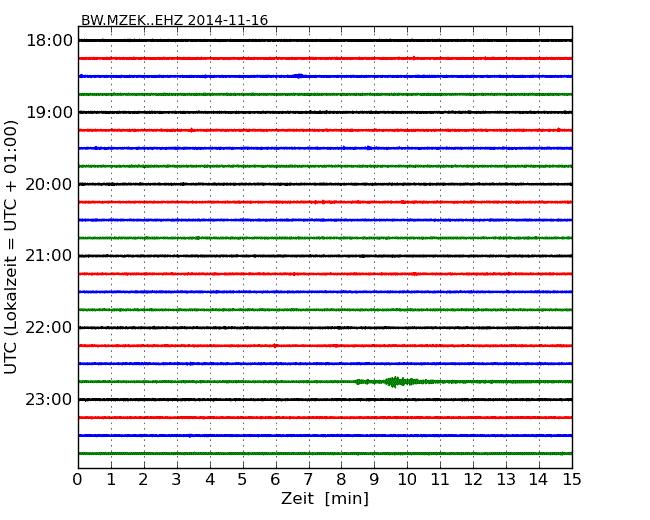Select the 'Zeit [min]' x-axis label
The height and width of the screenshot is (520, 650).
click(x=324, y=499)
